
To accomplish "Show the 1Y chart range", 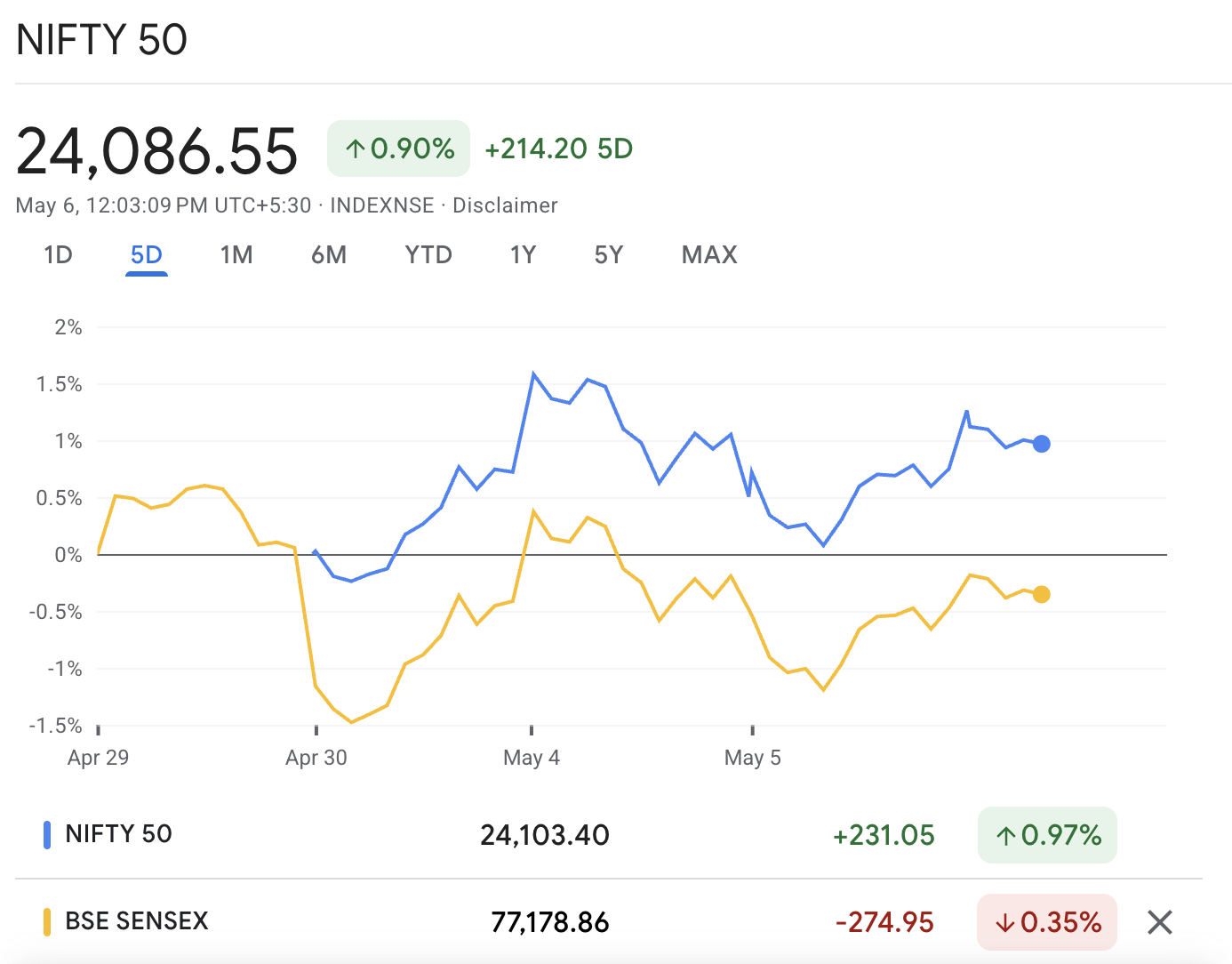I will 523,255.
